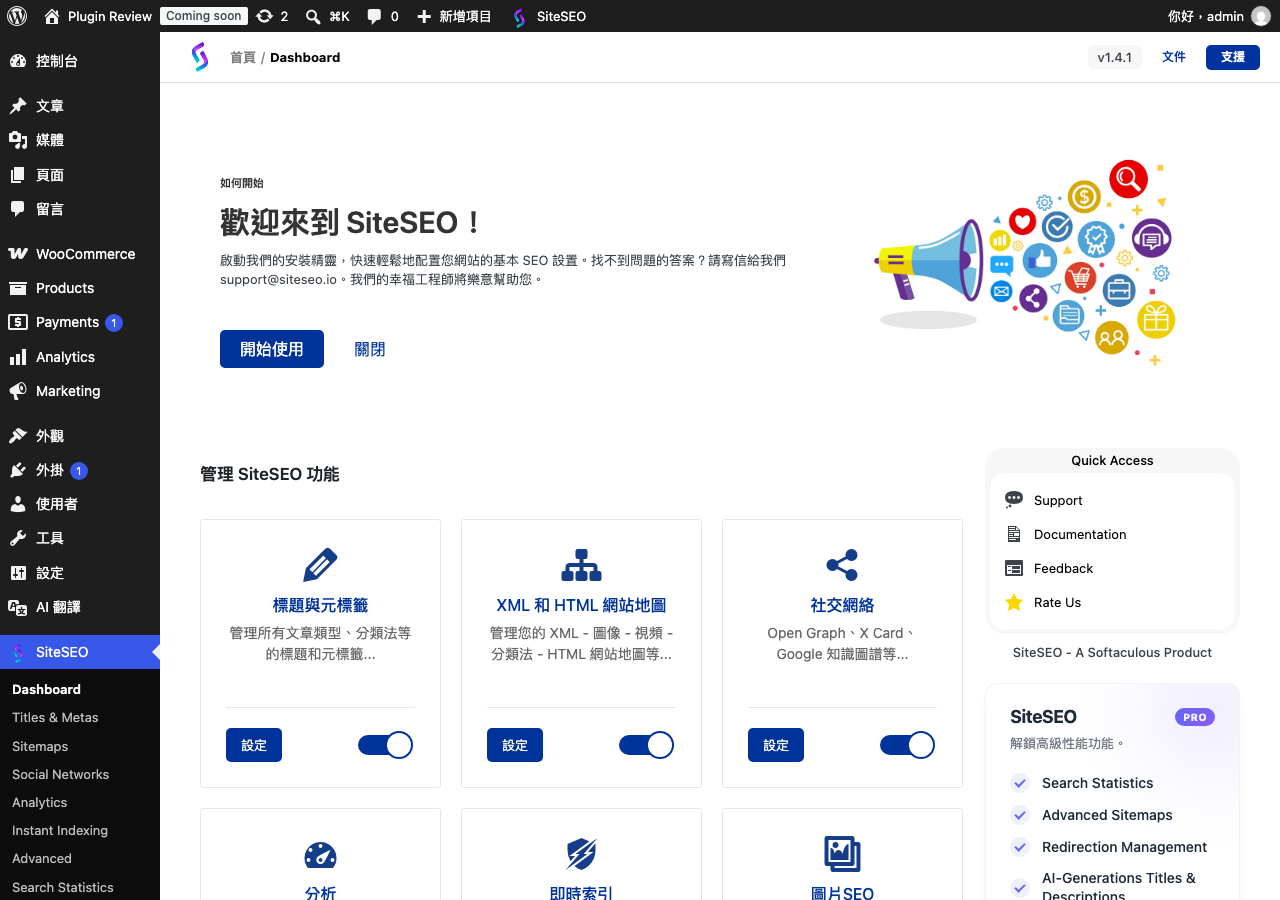The height and width of the screenshot is (900, 1280).
Task: Open the search ⌘K magnifier
Action: (x=313, y=16)
